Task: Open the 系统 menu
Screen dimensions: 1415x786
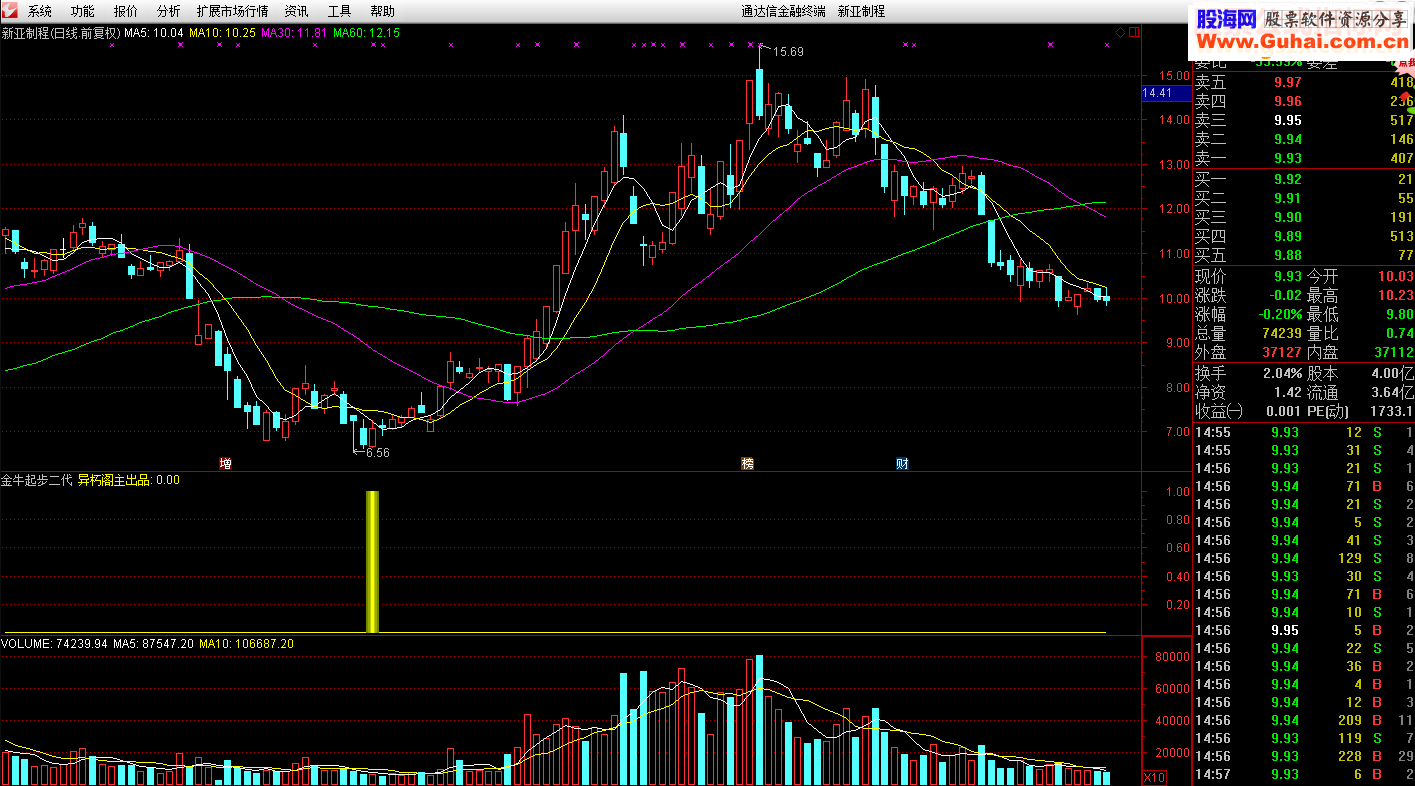Action: coord(40,11)
